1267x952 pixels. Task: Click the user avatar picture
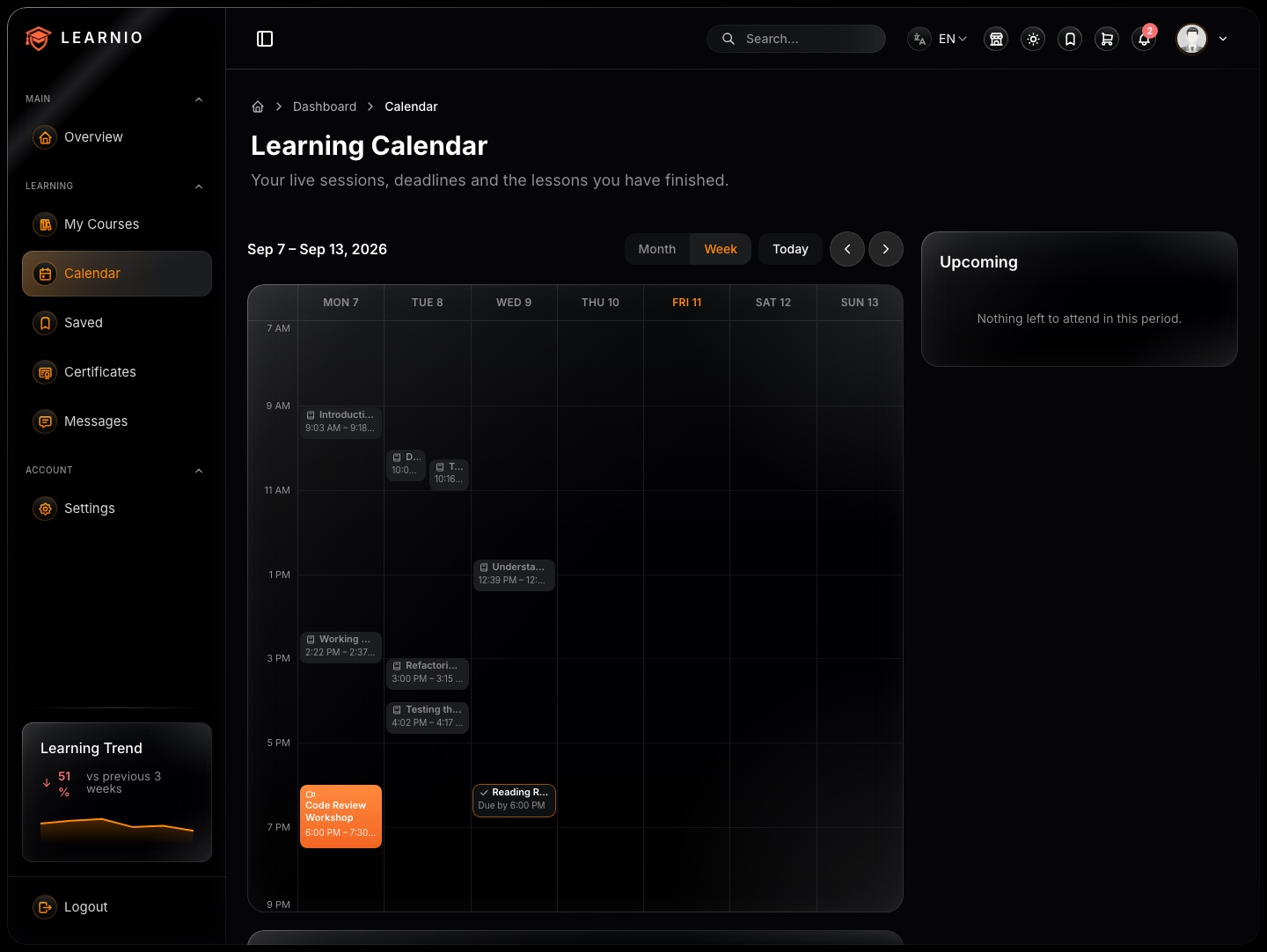click(x=1192, y=39)
